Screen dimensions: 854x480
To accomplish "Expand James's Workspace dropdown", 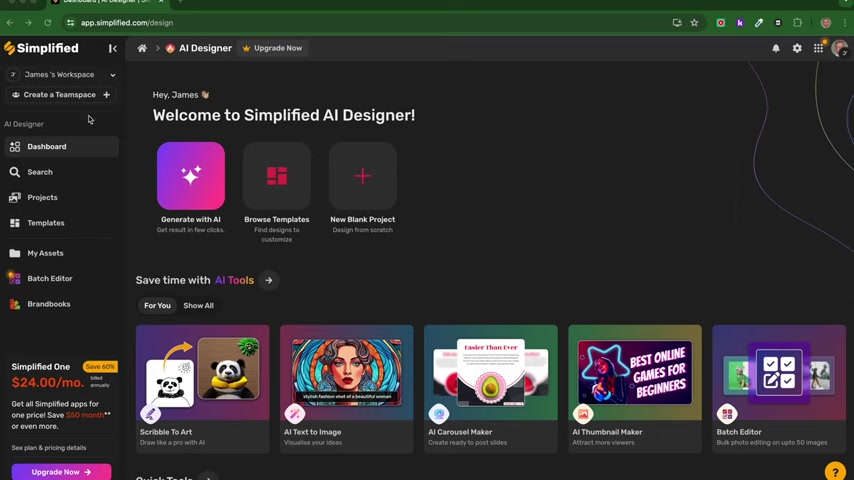I will [112, 75].
